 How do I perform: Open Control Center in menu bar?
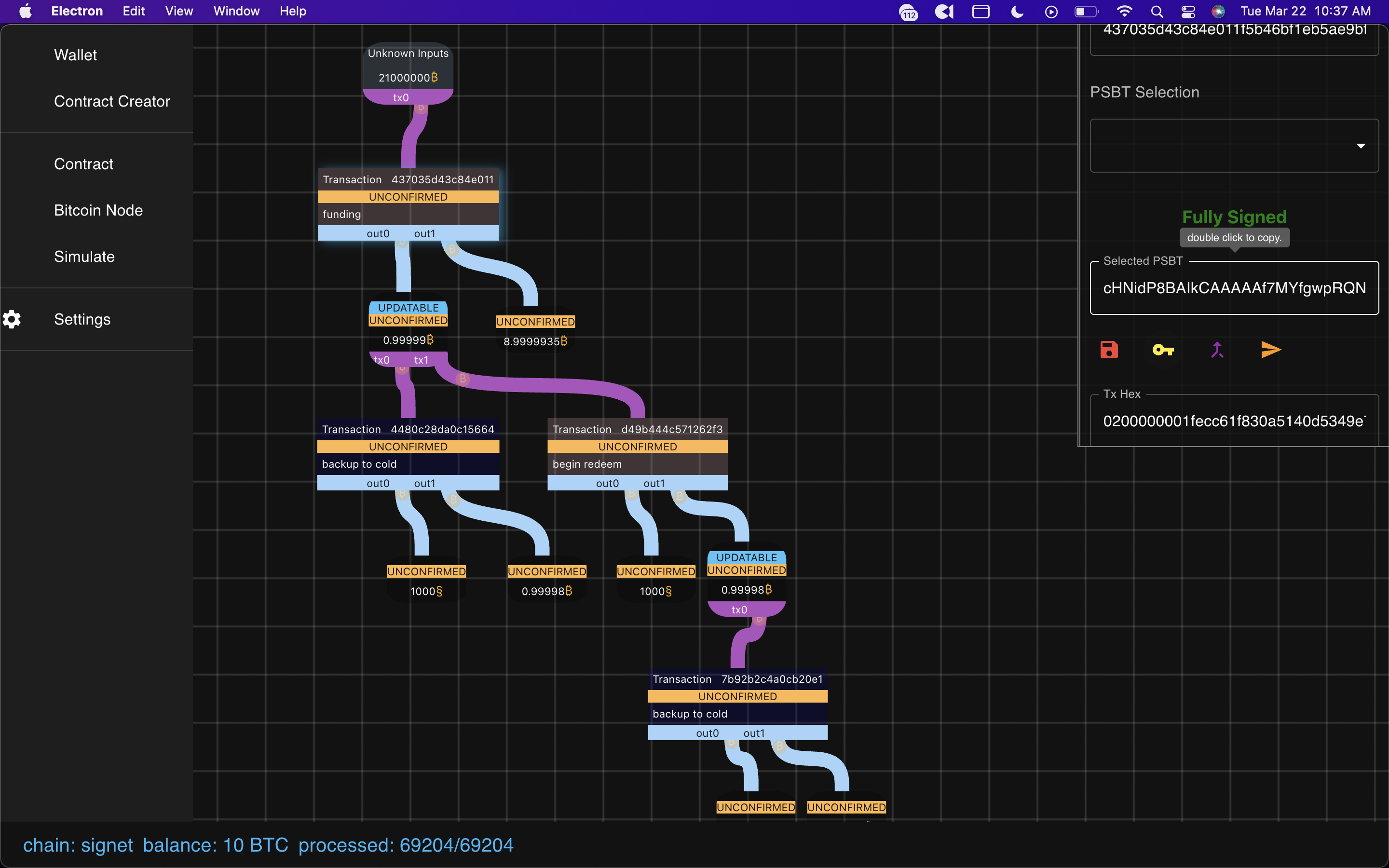coord(1187,11)
